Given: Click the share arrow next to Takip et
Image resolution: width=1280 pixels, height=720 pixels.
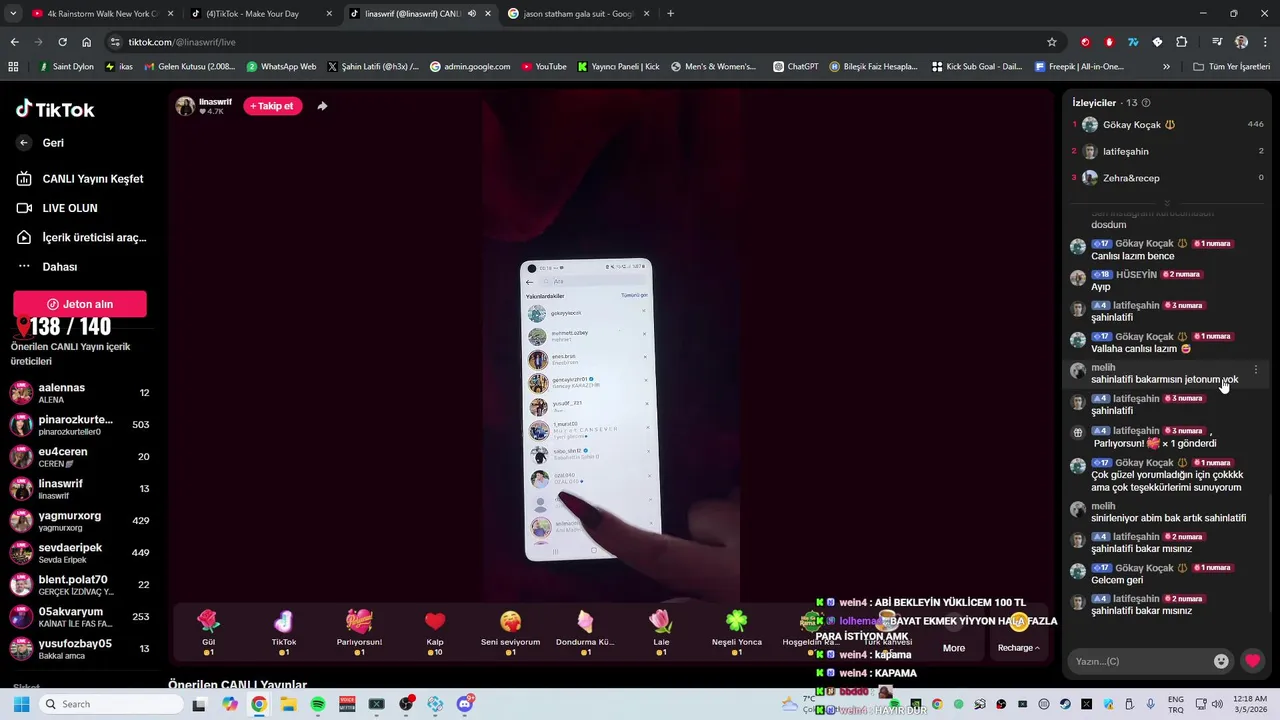Looking at the screenshot, I should pos(322,106).
